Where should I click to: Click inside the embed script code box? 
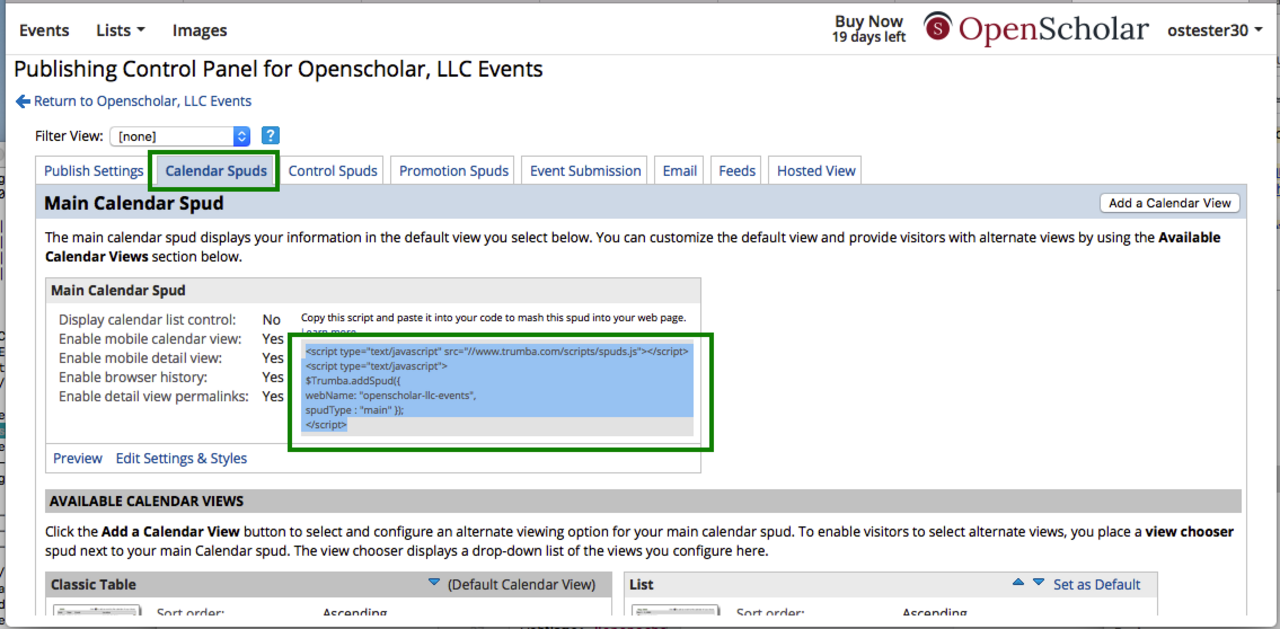(x=497, y=388)
